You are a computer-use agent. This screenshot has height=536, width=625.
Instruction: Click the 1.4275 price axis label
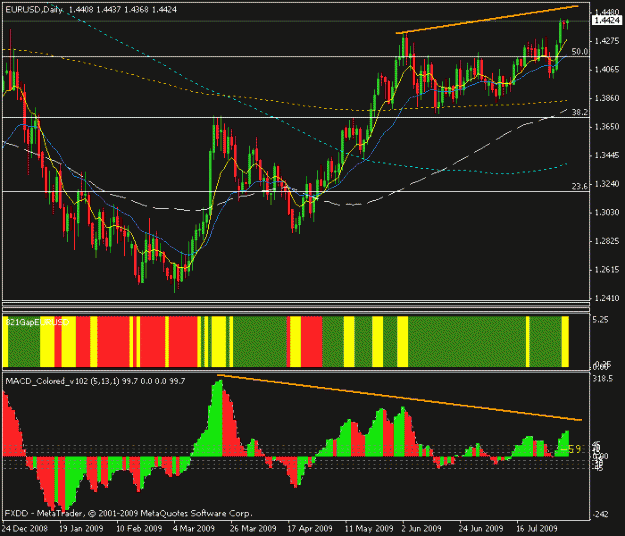pyautogui.click(x=607, y=41)
